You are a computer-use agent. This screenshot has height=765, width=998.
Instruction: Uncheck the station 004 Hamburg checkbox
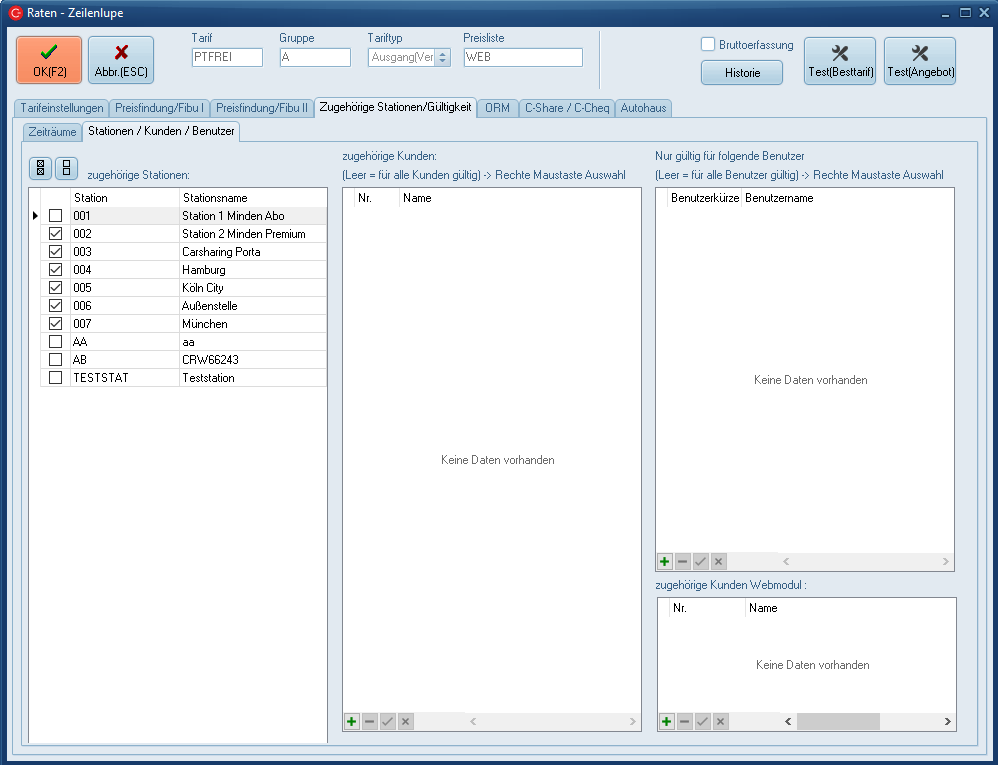tap(56, 270)
